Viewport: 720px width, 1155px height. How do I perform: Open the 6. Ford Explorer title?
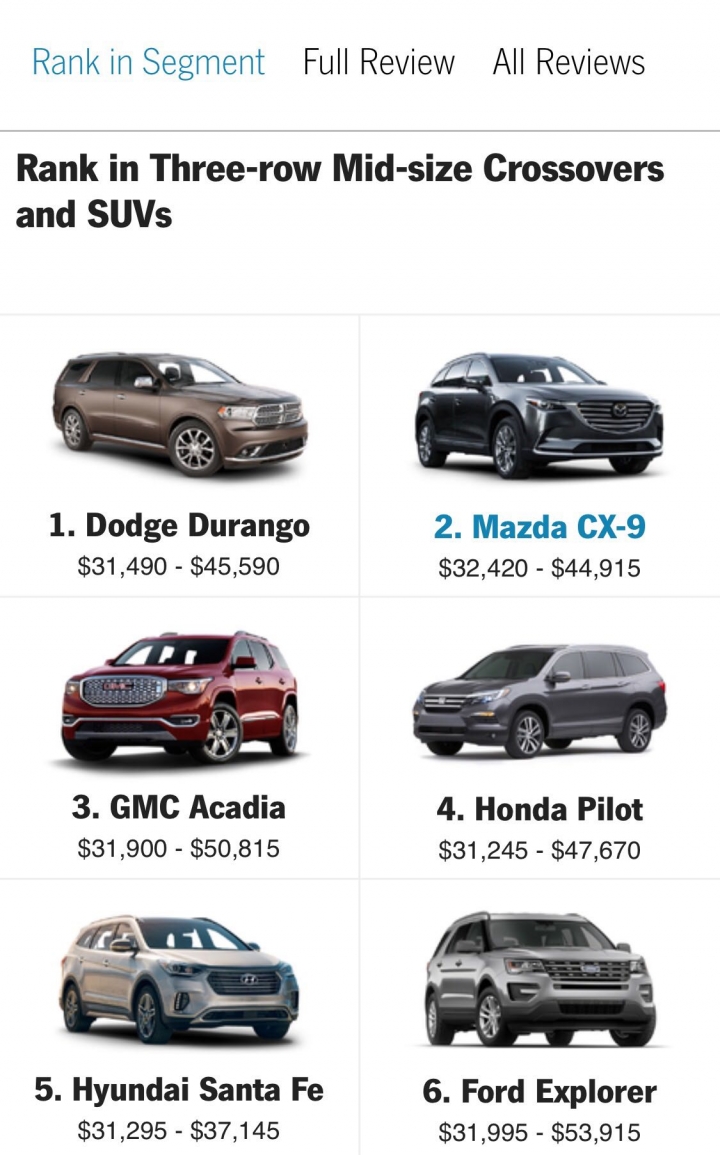539,1092
